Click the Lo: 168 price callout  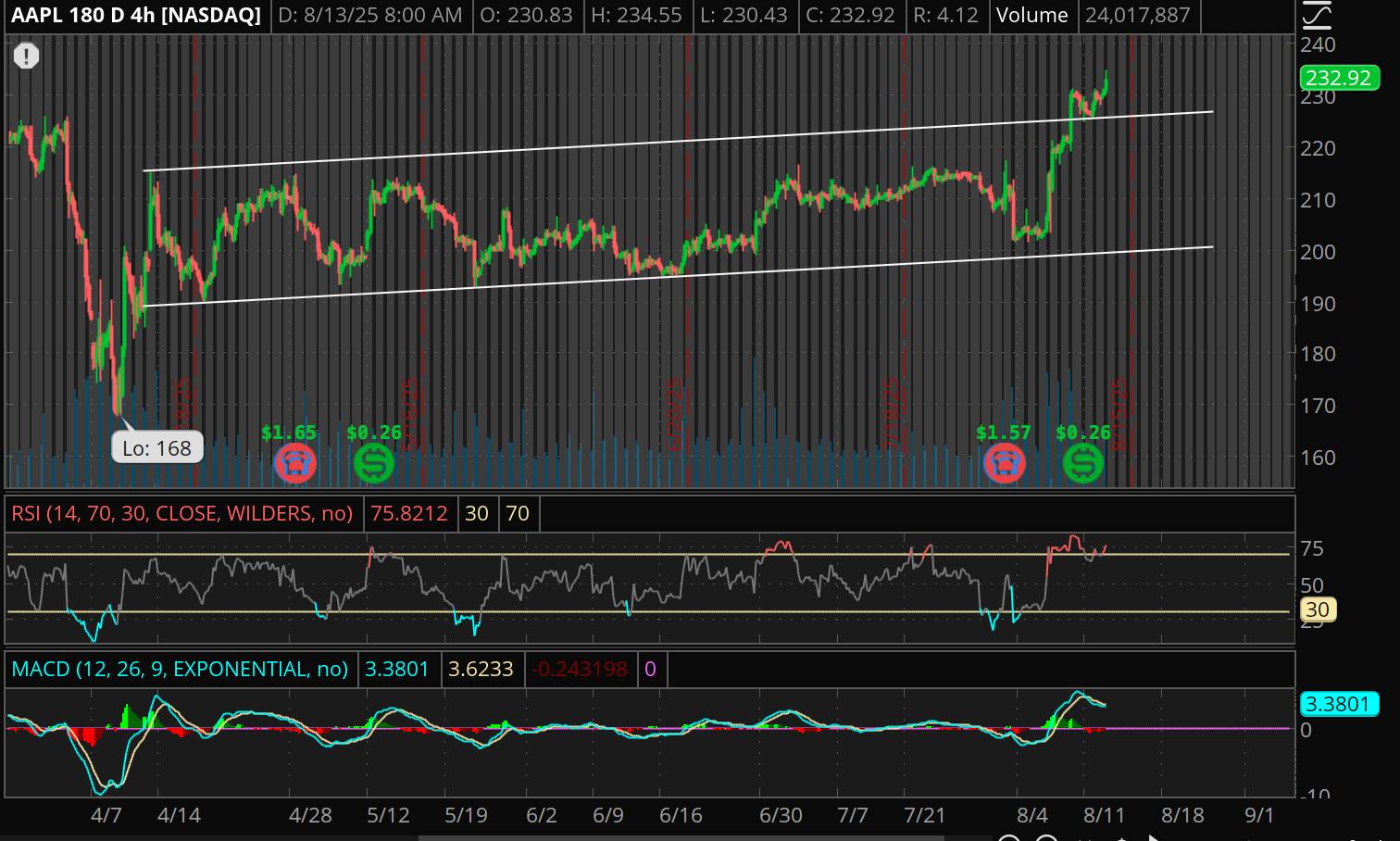click(x=156, y=448)
